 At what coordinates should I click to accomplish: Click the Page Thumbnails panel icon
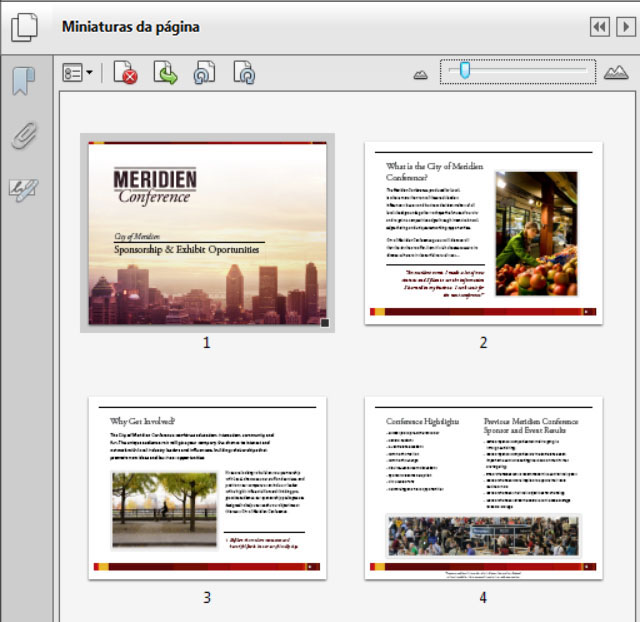point(24,27)
